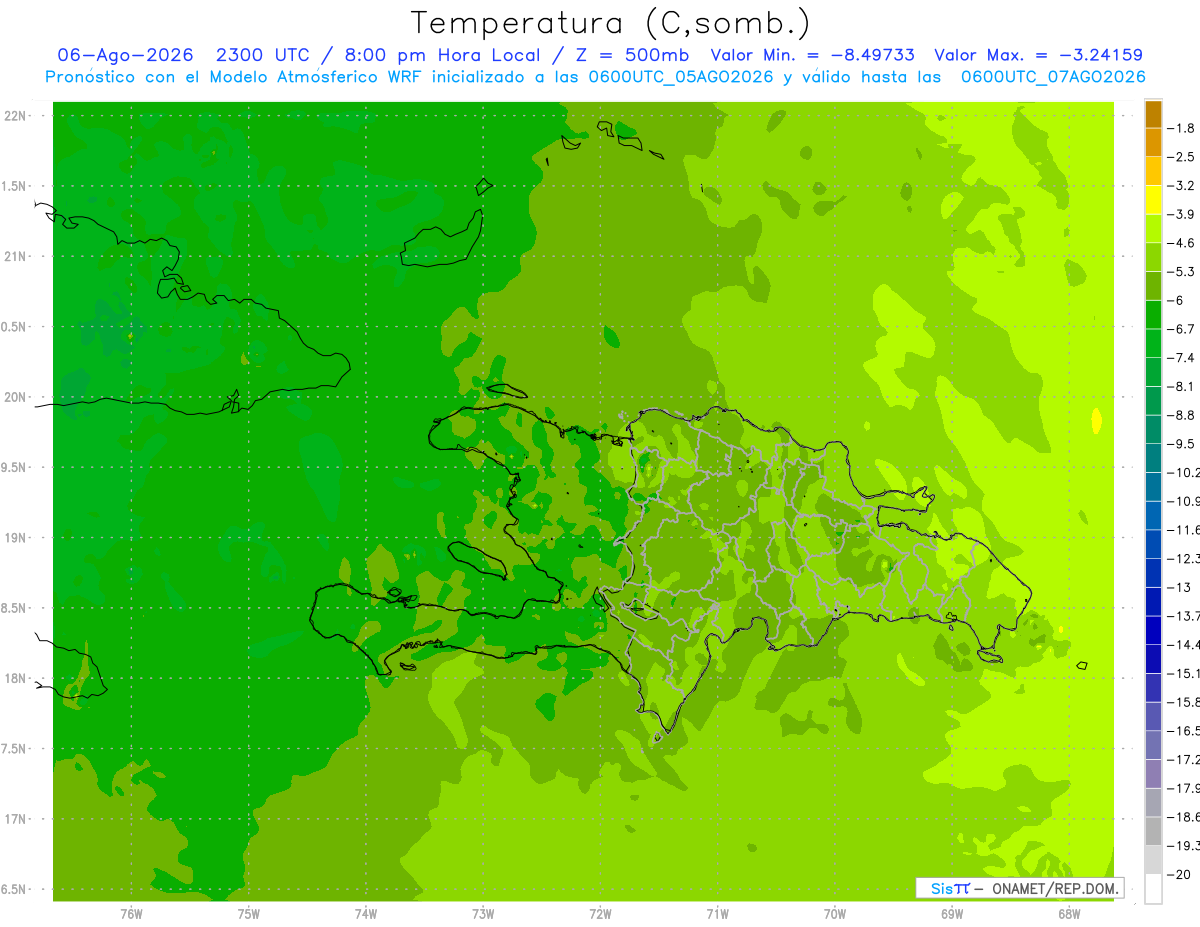Click the '72W' longitude label
Image resolution: width=1200 pixels, height=927 pixels.
point(600,914)
